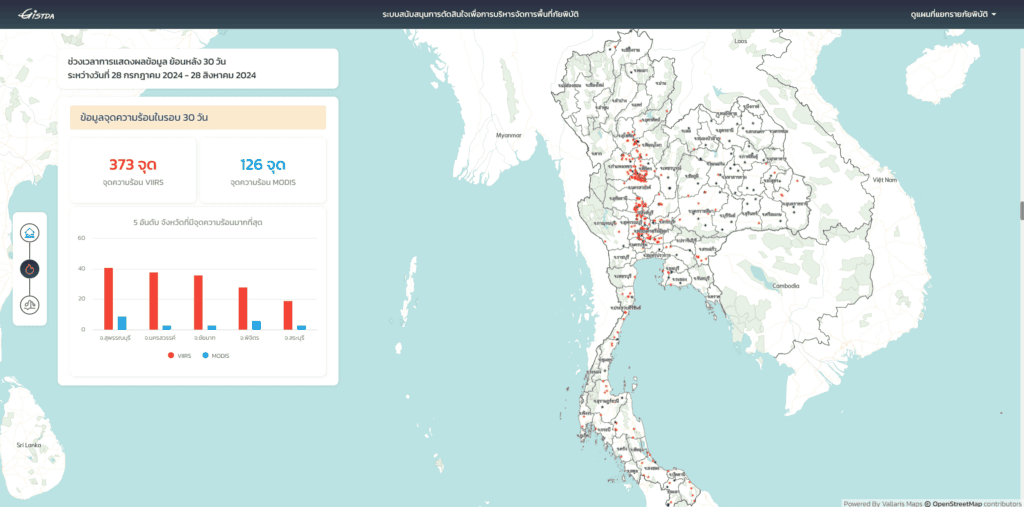Open the ดูแผนที่แยกรายภัยพิบัติ dropdown menu

pos(953,14)
